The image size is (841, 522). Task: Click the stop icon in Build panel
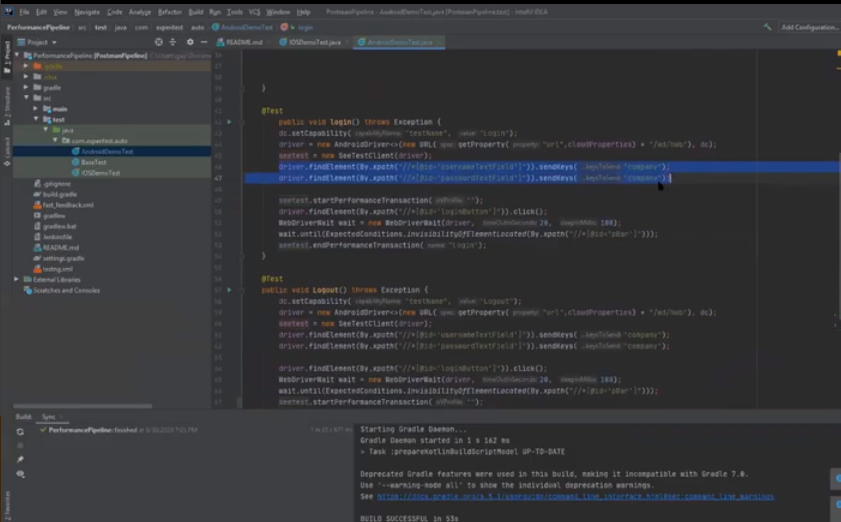pyautogui.click(x=20, y=446)
